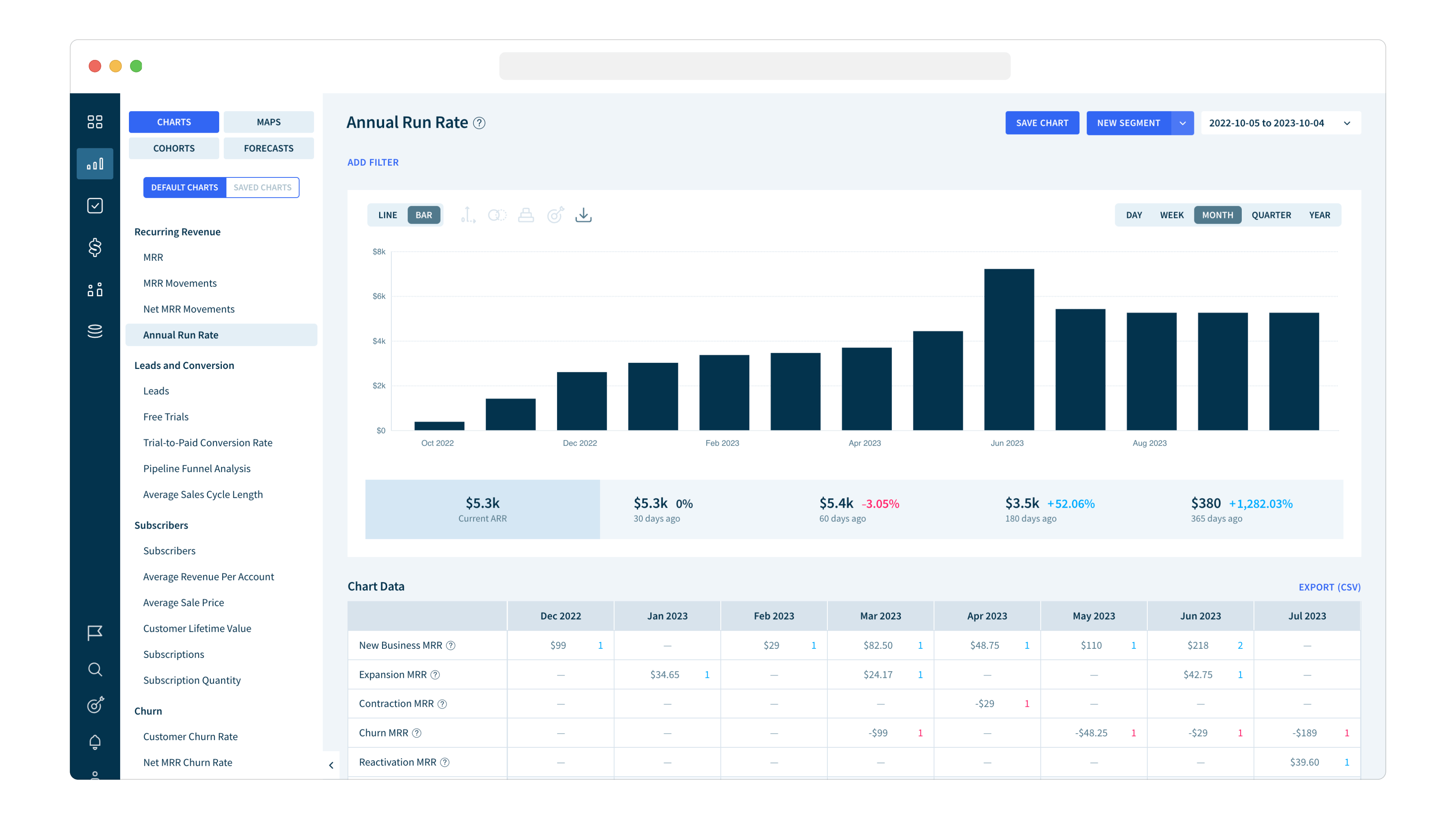1456x819 pixels.
Task: Switch chart granularity to QUARTER
Action: pyautogui.click(x=1271, y=215)
